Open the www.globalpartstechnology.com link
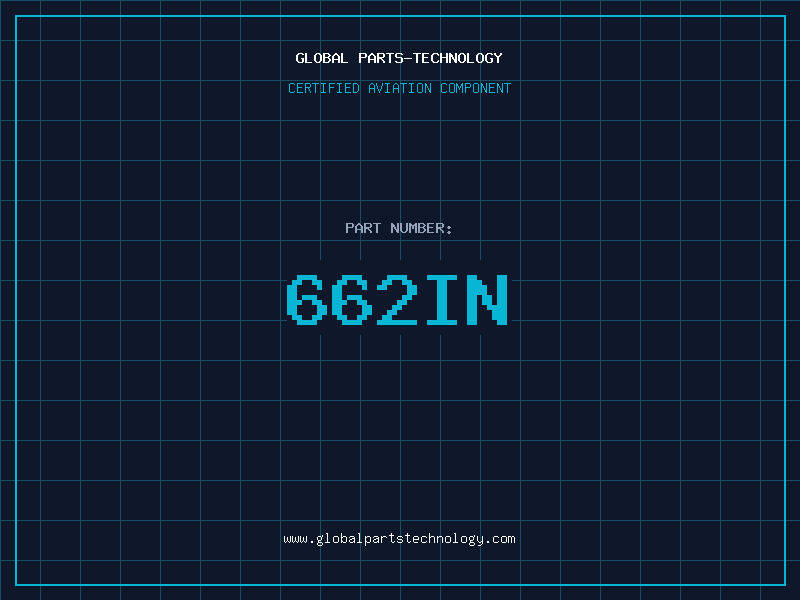The height and width of the screenshot is (600, 800). pyautogui.click(x=399, y=539)
